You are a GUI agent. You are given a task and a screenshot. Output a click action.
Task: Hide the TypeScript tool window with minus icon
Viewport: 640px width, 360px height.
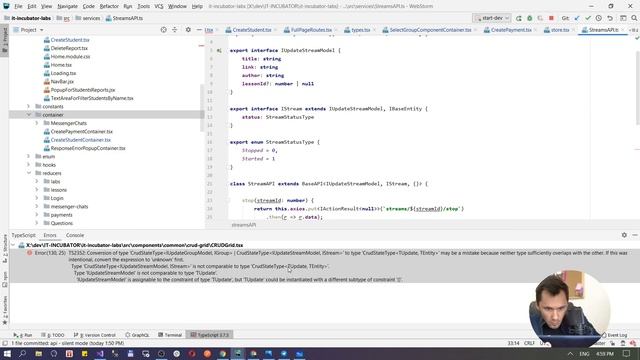point(635,235)
